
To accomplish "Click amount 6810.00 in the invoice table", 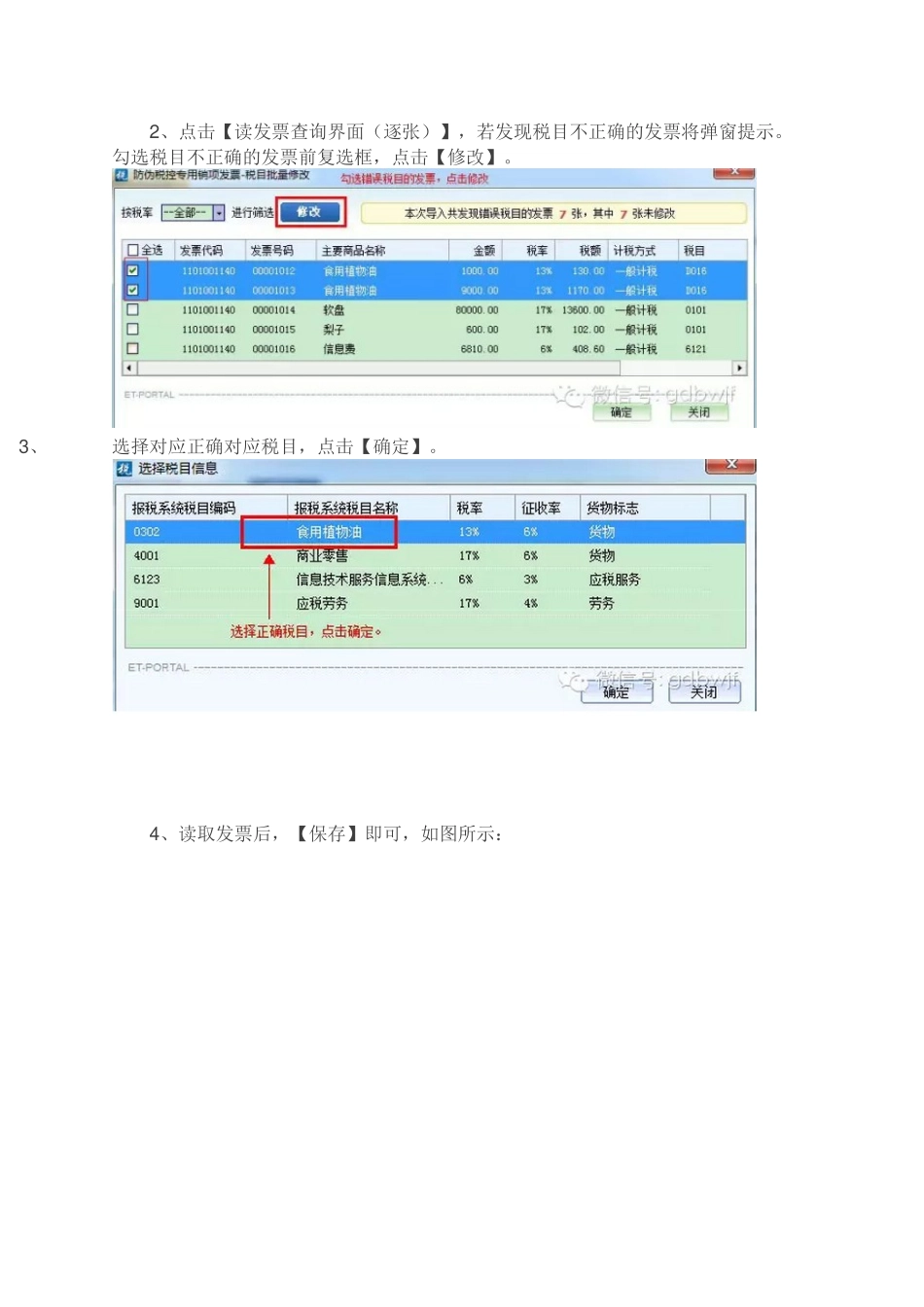I will (x=480, y=349).
